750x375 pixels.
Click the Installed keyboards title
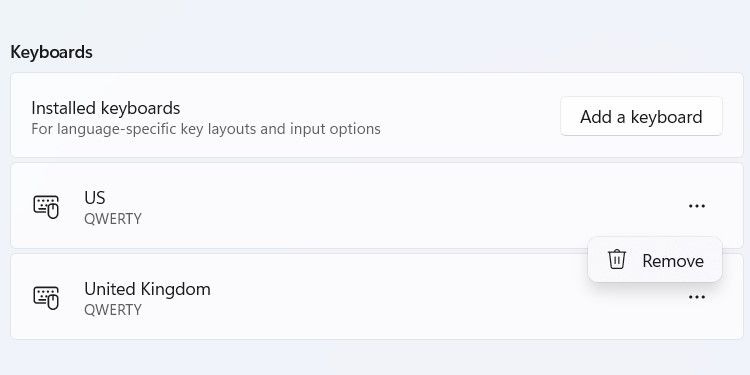106,108
